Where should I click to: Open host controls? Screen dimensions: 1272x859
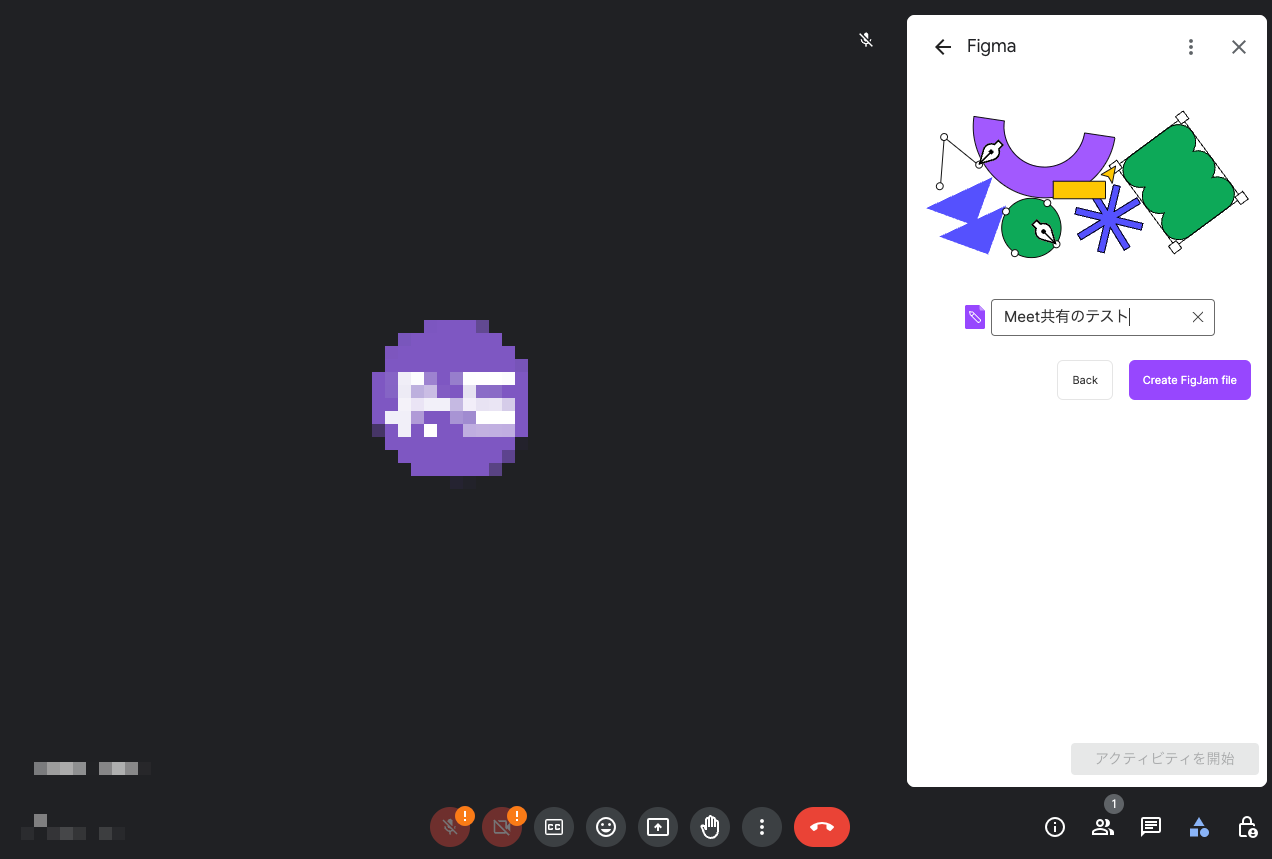coord(1246,827)
